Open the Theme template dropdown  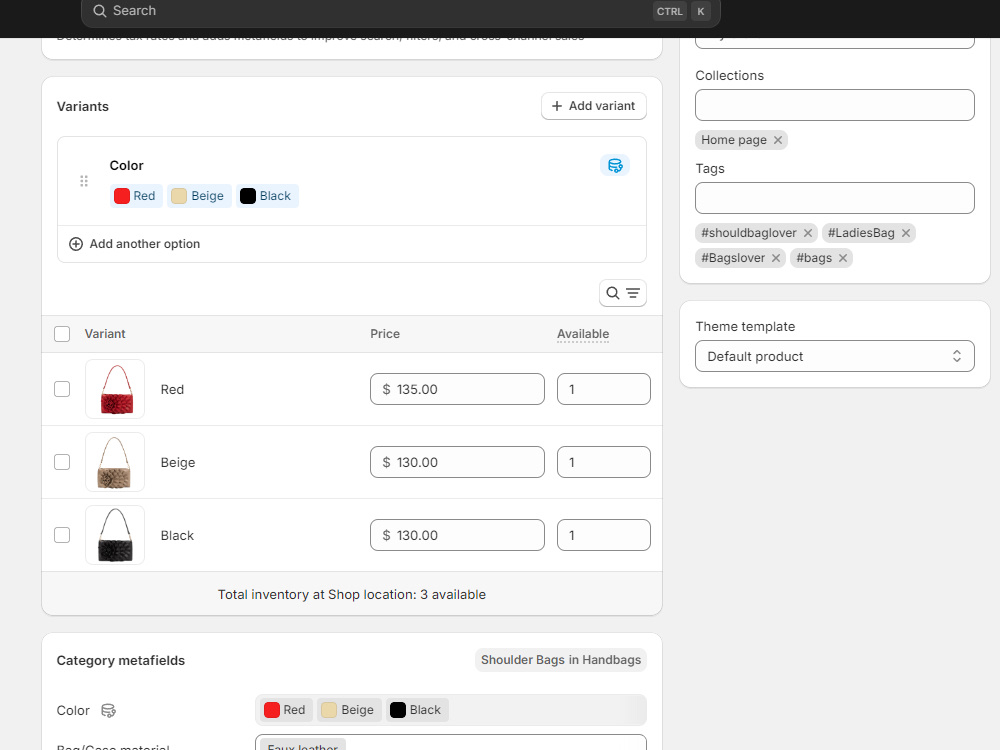(x=834, y=356)
